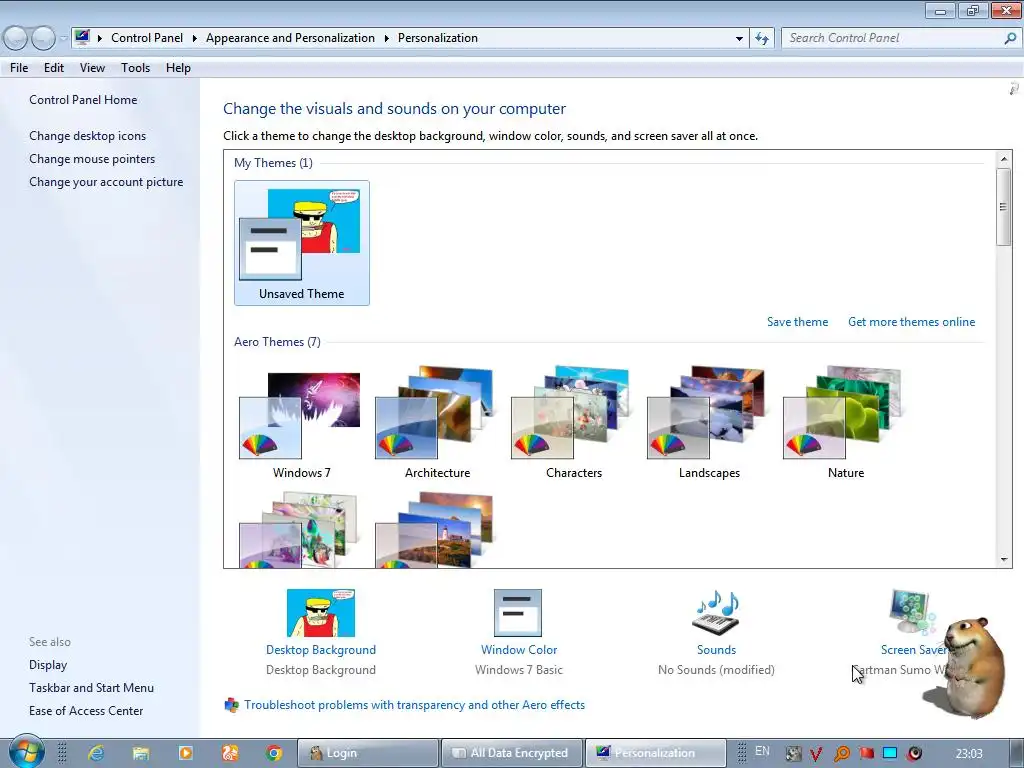Open Taskbar and Start Menu link

(91, 688)
